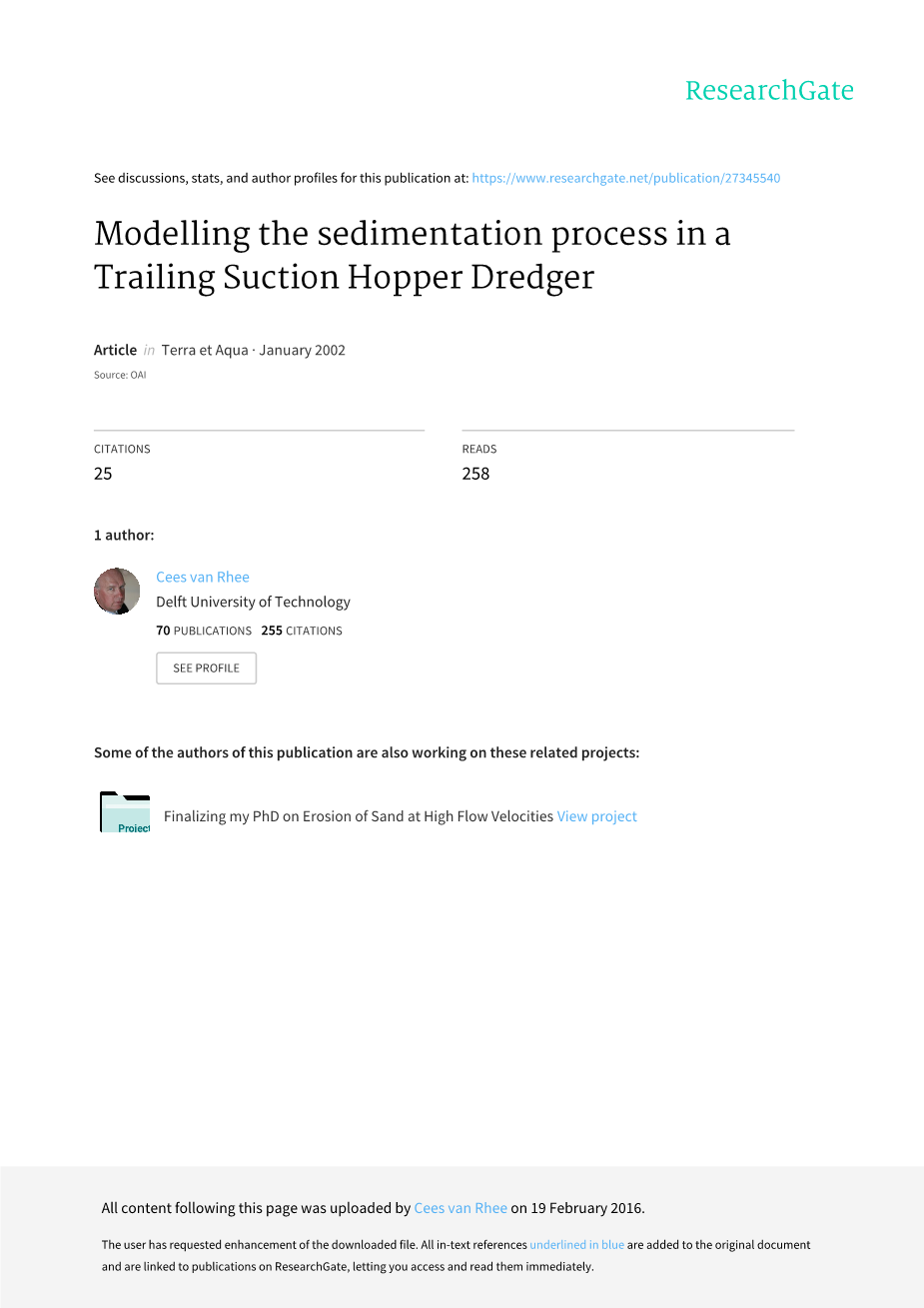Click Cees van Rhee link in footer
Viewport: 924px width, 1308px height.
click(x=461, y=1208)
